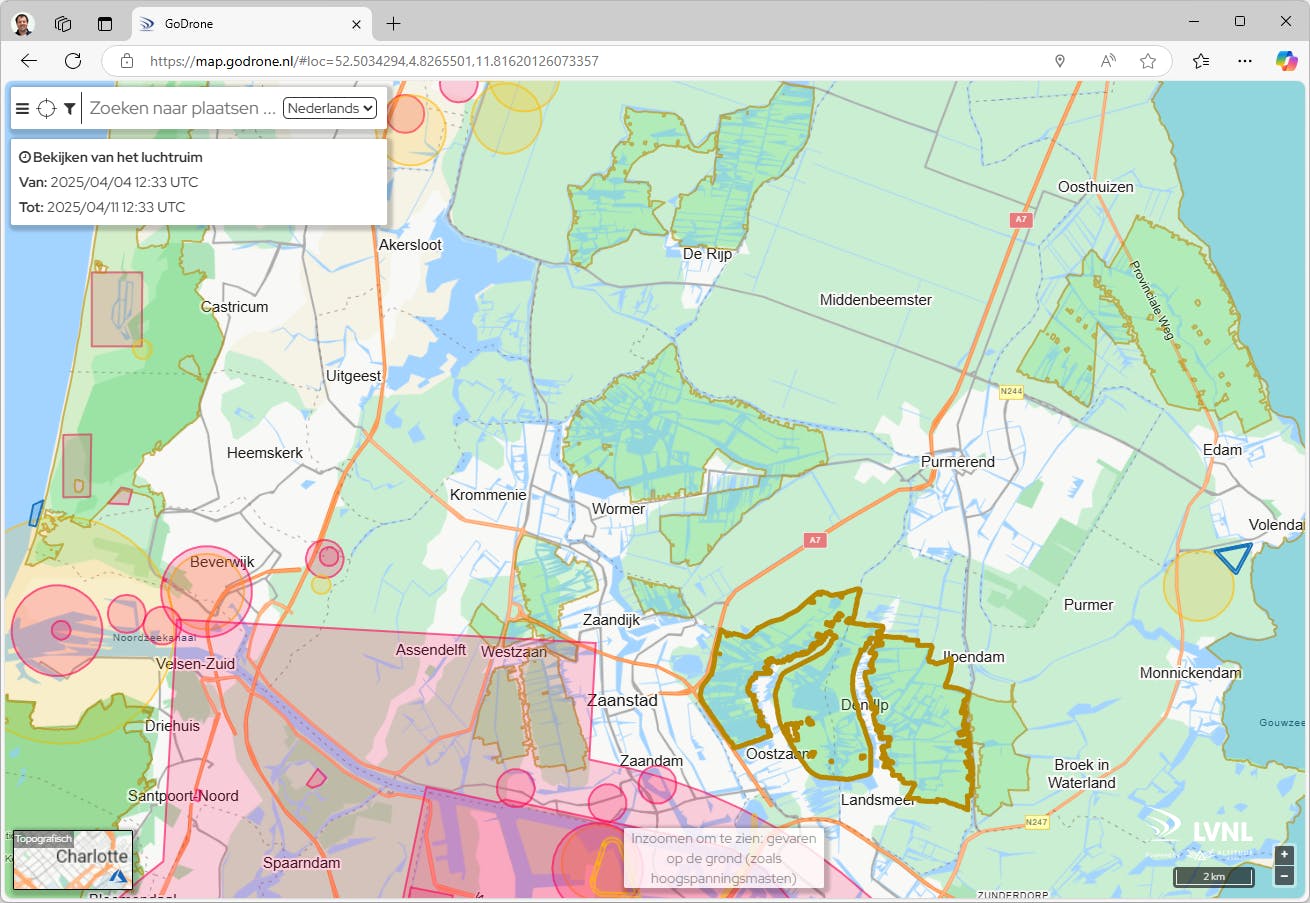Image resolution: width=1310 pixels, height=903 pixels.
Task: Click the N244 road shield
Action: [1010, 392]
